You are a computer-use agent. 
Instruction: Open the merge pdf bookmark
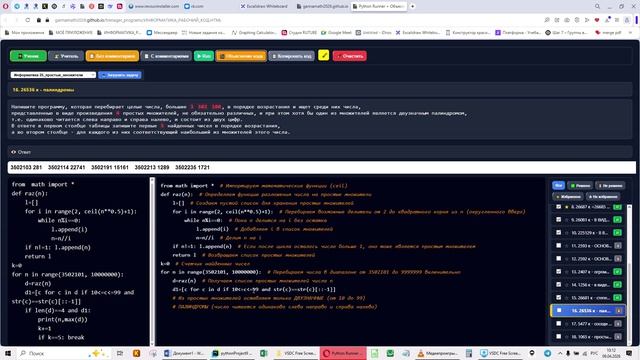pyautogui.click(x=609, y=32)
